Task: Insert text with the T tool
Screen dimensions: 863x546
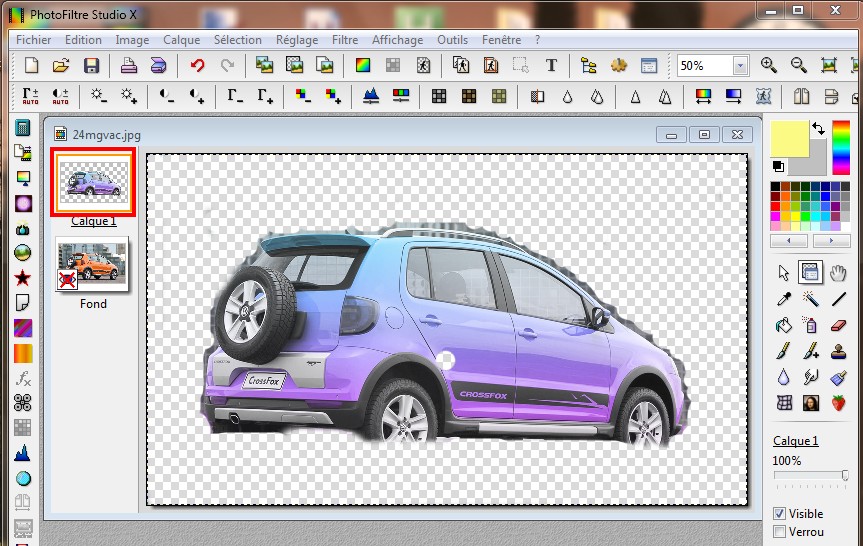Action: pyautogui.click(x=550, y=66)
